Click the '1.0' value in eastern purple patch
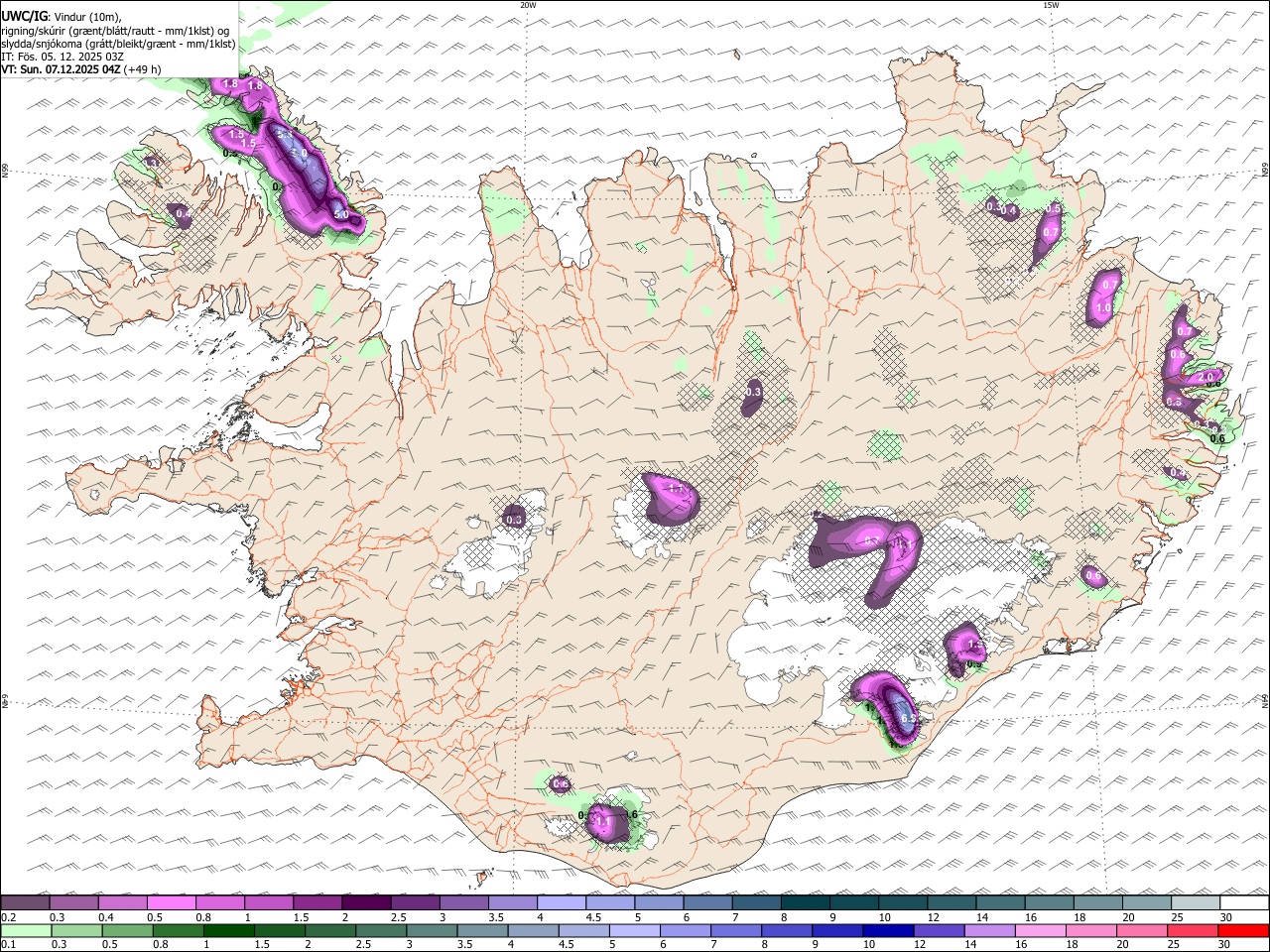Viewport: 1270px width, 952px height. pos(1103,308)
